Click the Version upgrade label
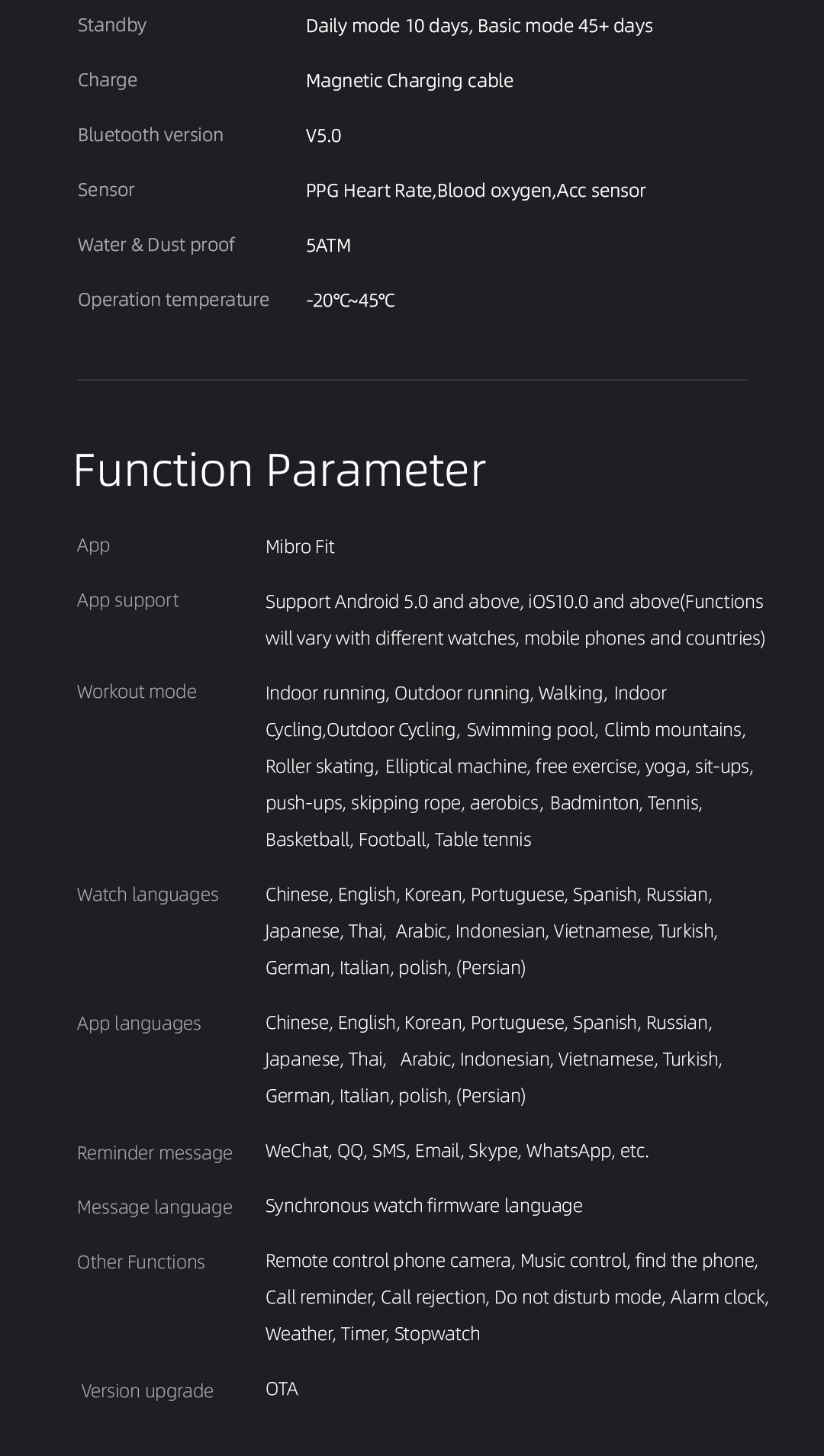This screenshot has width=824, height=1456. point(147,1391)
